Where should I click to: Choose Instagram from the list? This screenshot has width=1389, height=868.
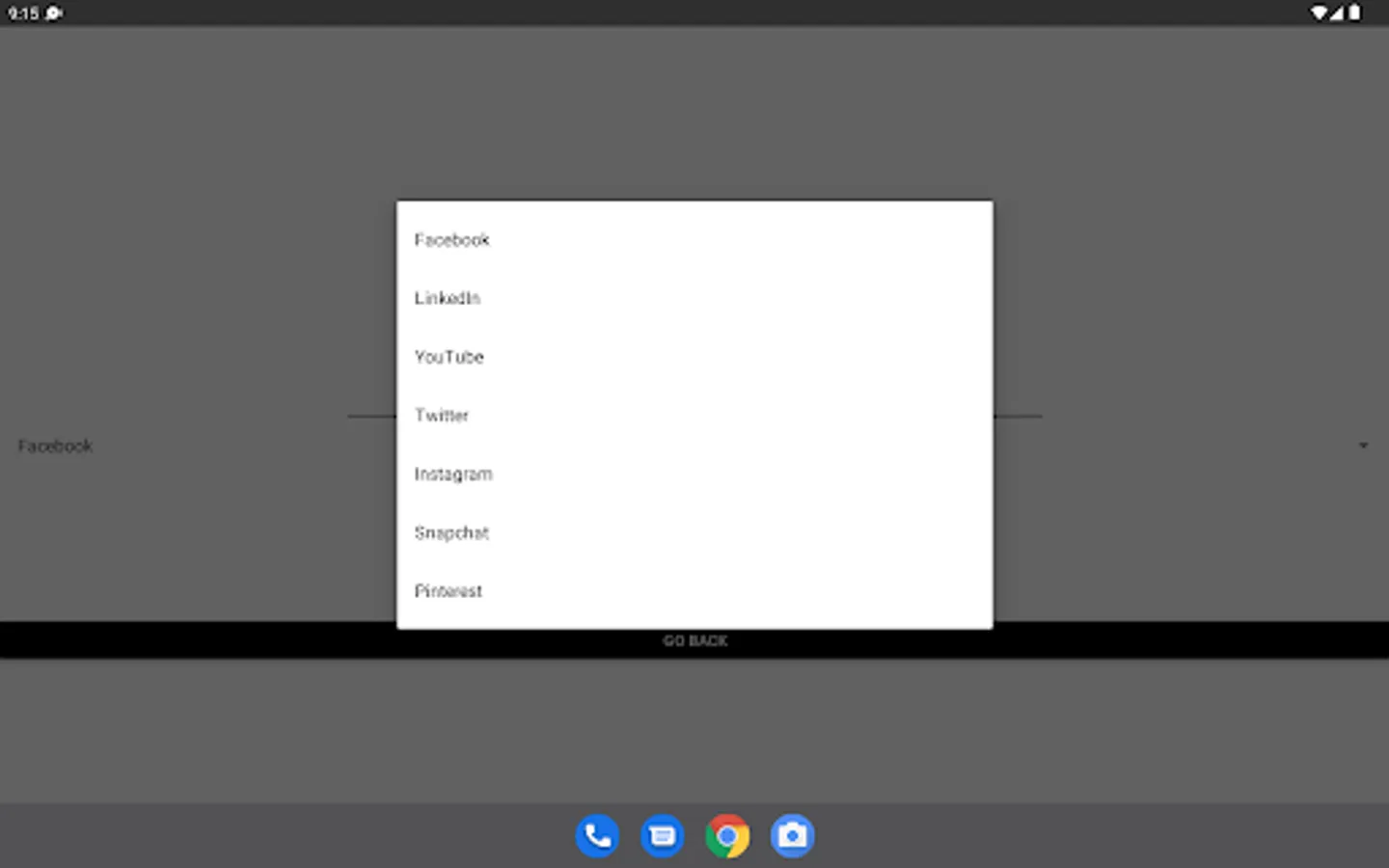(x=694, y=475)
